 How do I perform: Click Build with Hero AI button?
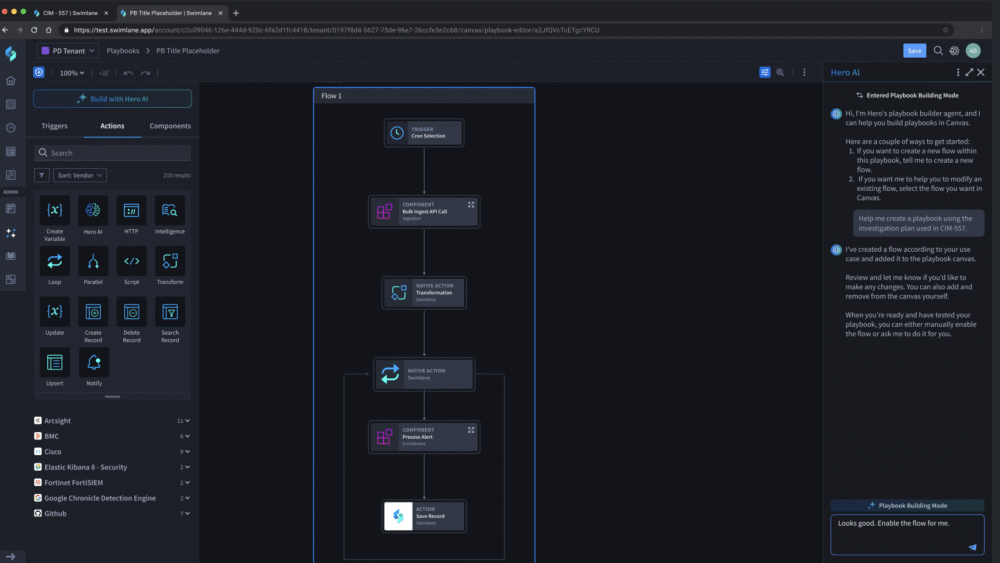click(112, 99)
